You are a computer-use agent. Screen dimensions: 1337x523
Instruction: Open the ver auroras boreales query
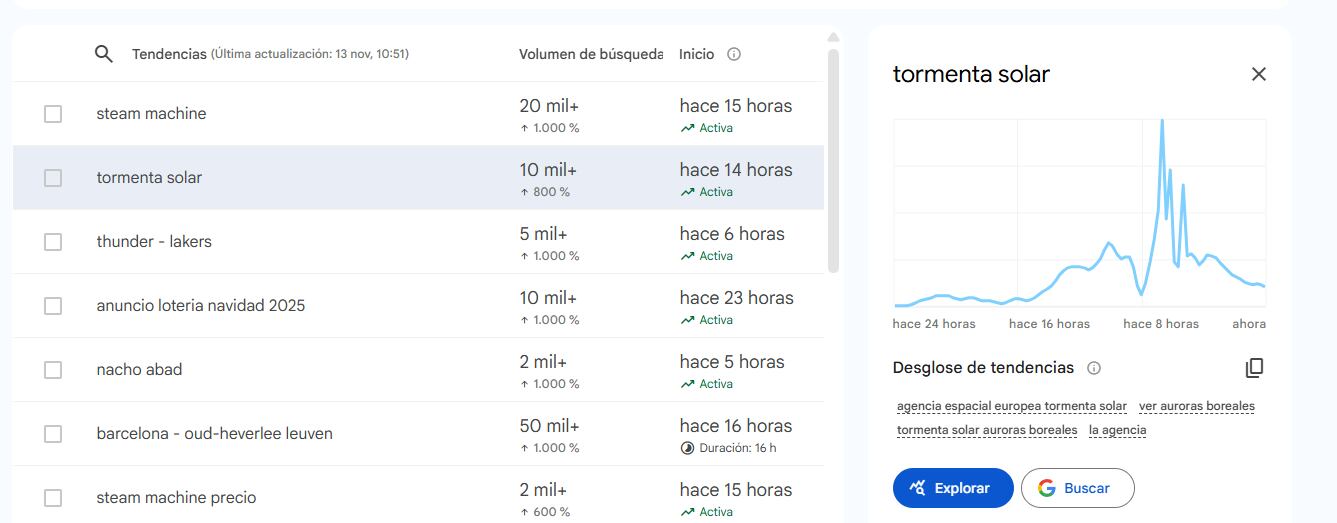point(1197,406)
